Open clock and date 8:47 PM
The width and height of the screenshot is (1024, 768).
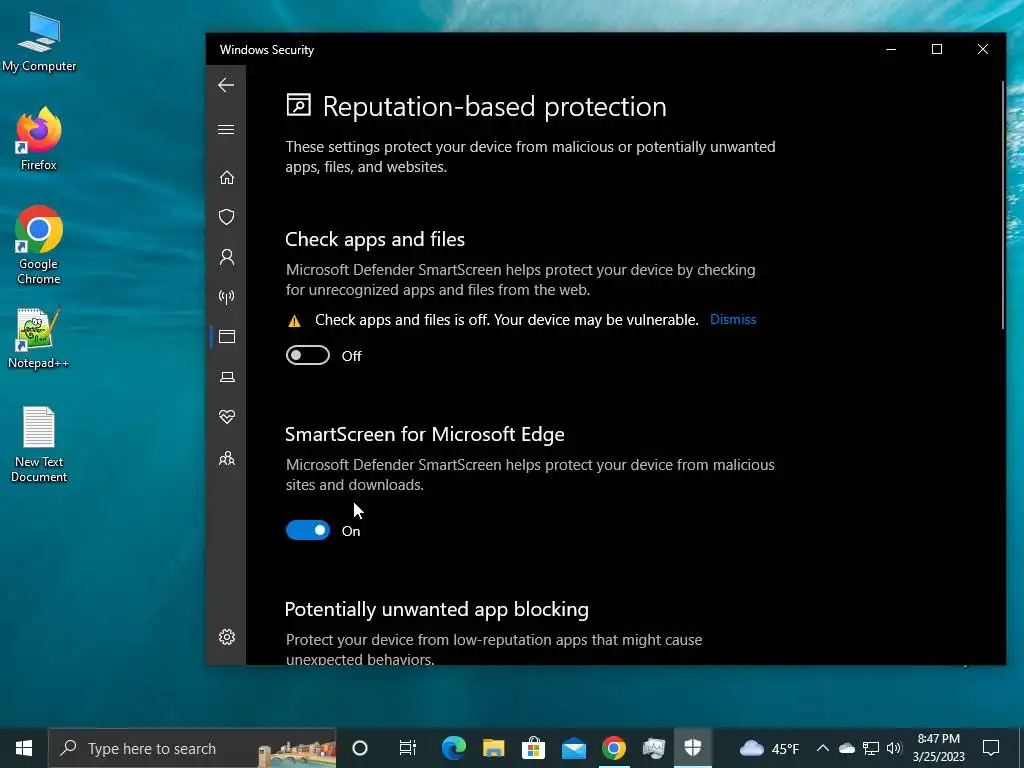click(x=938, y=748)
